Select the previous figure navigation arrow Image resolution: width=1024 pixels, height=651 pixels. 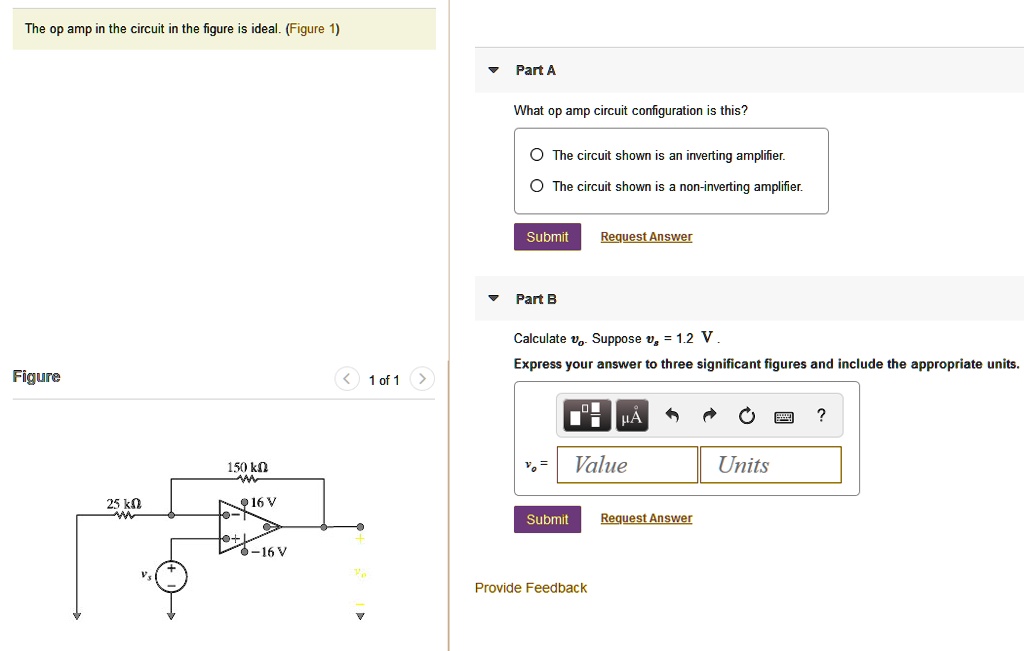(346, 379)
